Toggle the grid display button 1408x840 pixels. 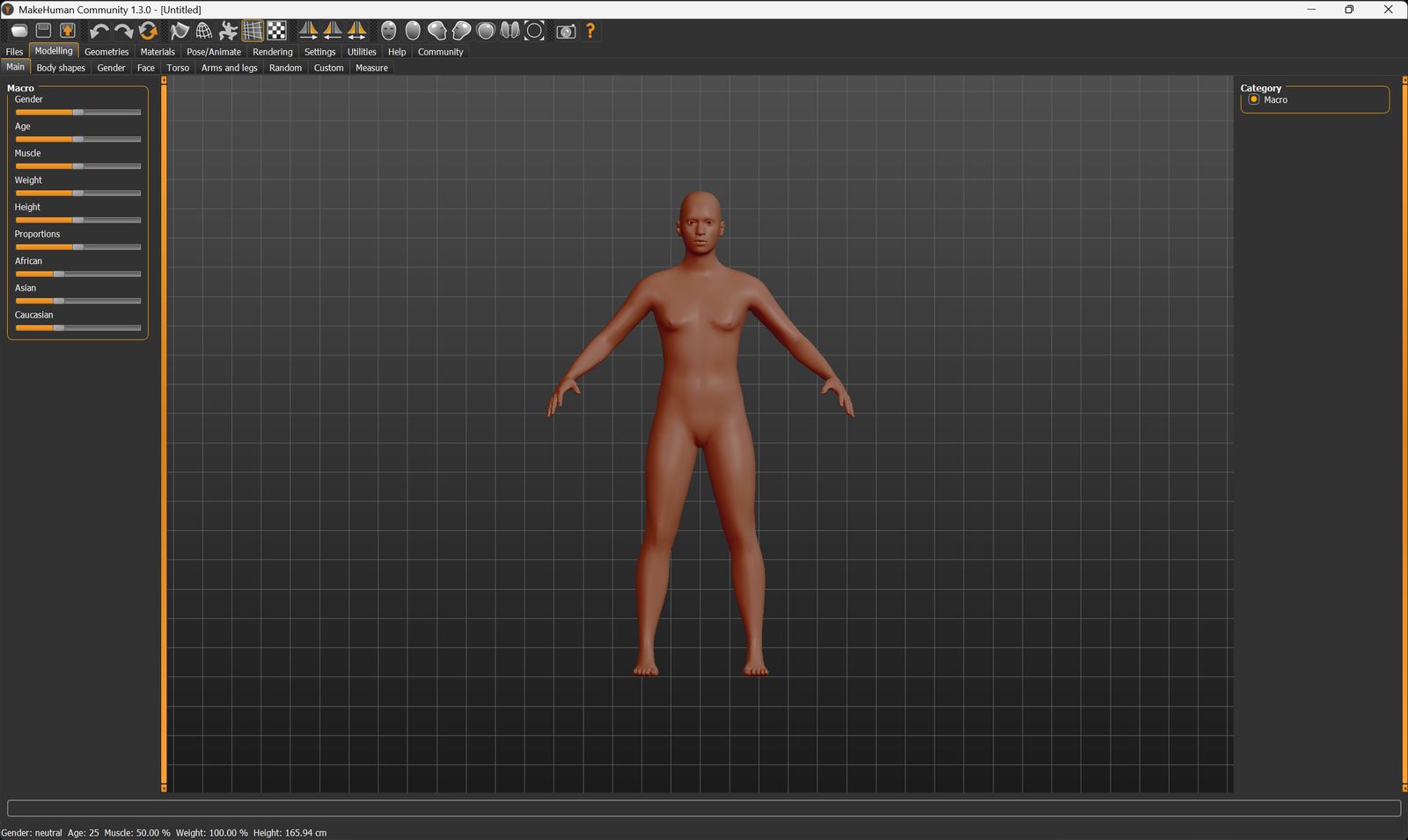pos(253,31)
